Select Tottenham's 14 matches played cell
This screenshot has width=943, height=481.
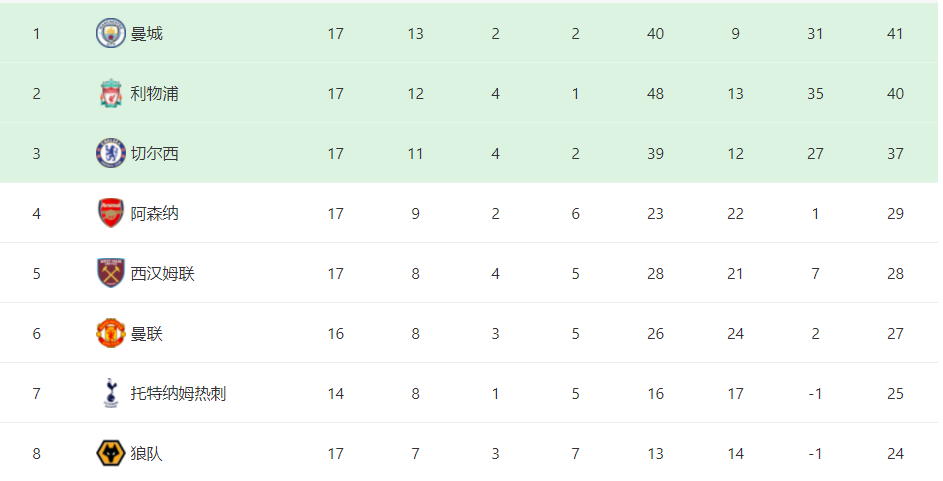point(336,394)
